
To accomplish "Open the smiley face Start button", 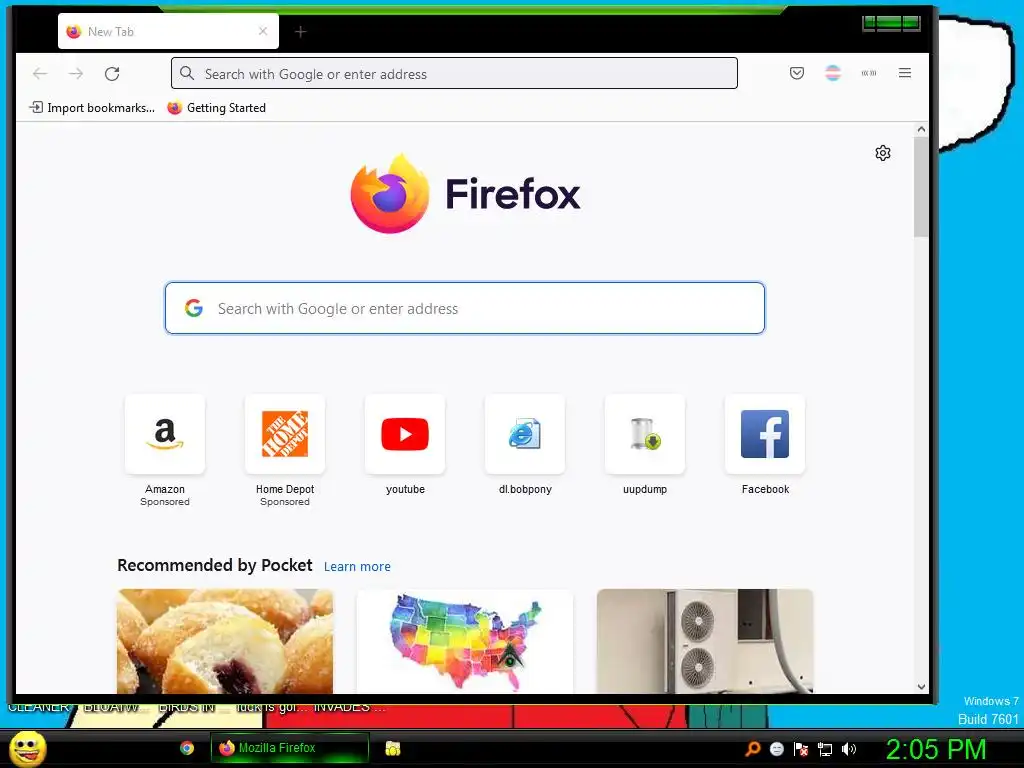I will coord(27,749).
